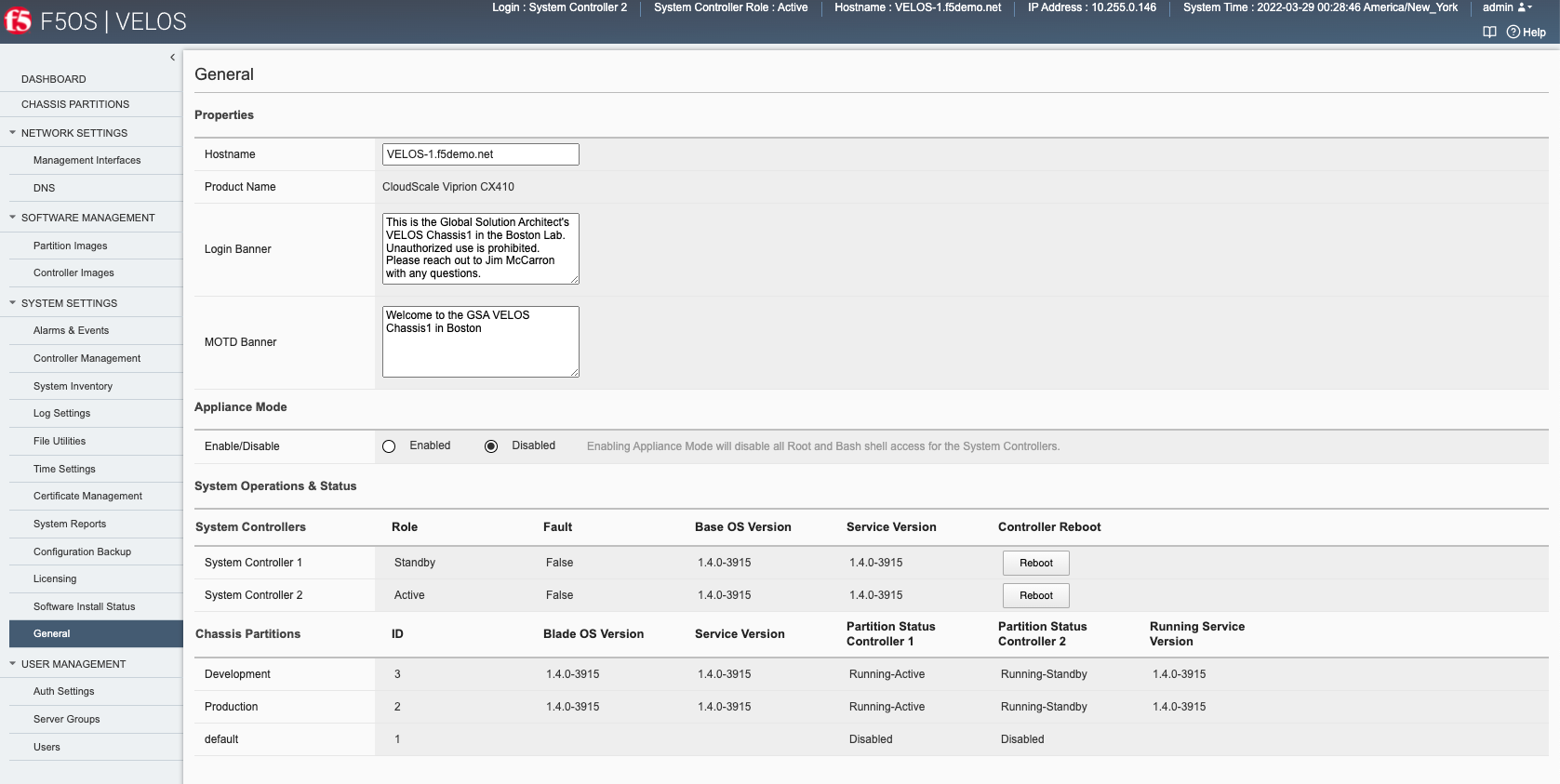Image resolution: width=1560 pixels, height=784 pixels.
Task: Open the Licensing page
Action: tap(55, 578)
